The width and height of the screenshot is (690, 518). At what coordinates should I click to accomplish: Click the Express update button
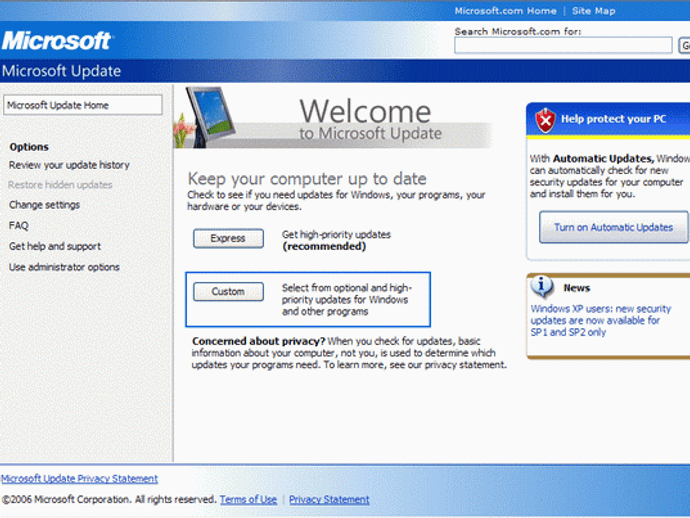coord(228,239)
